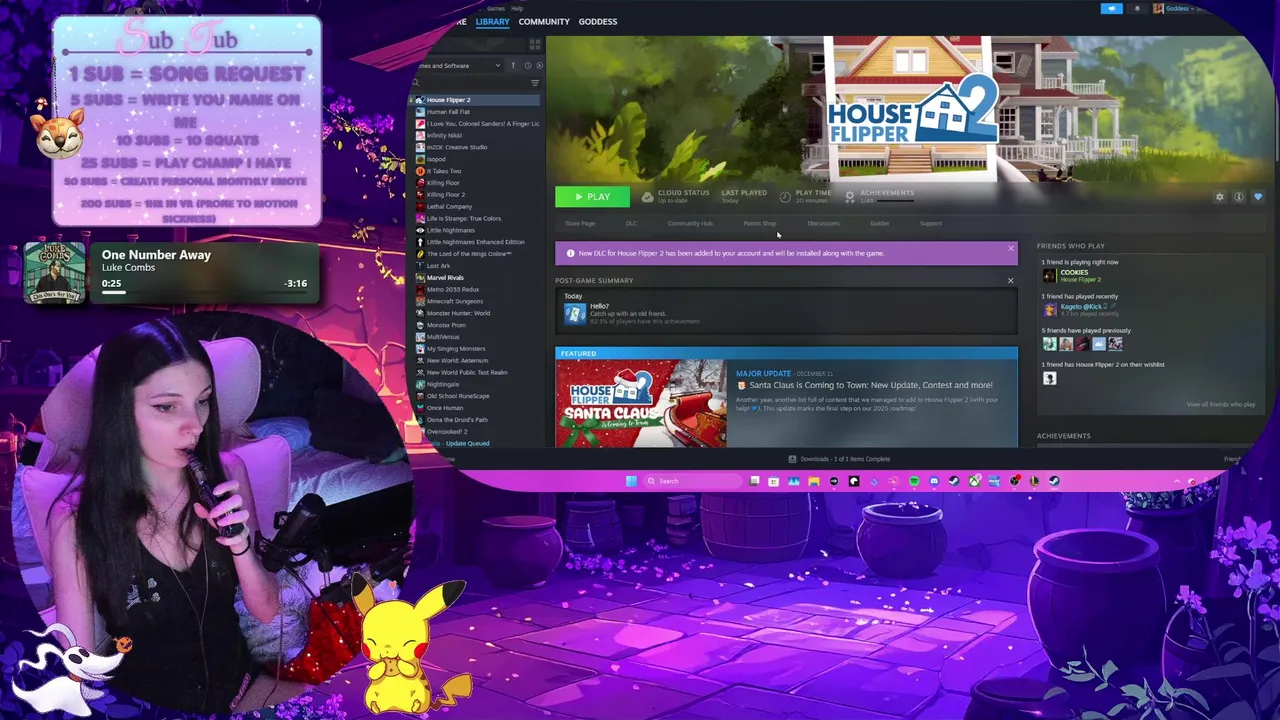The height and width of the screenshot is (720, 1280).
Task: Open Spotify from the taskbar
Action: click(x=914, y=481)
